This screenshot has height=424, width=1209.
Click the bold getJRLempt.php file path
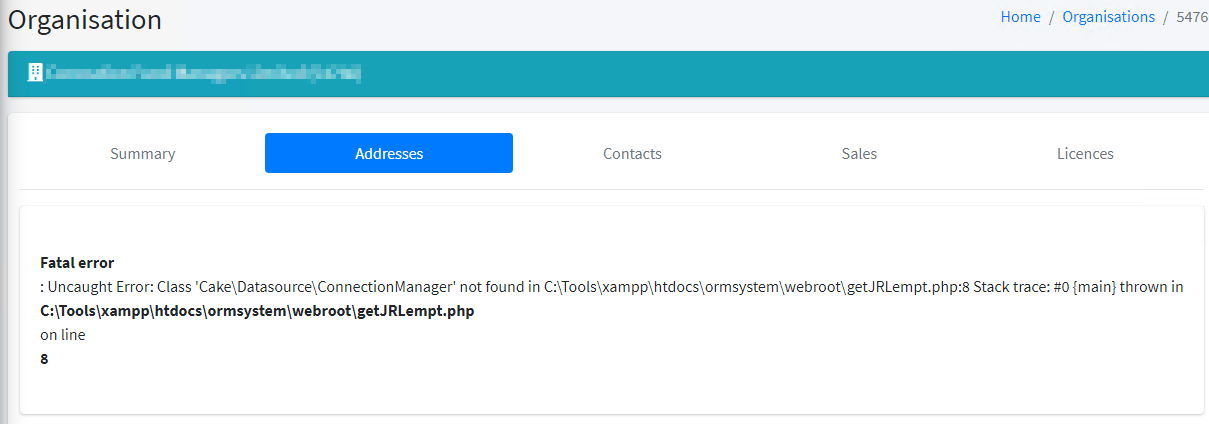click(x=257, y=311)
